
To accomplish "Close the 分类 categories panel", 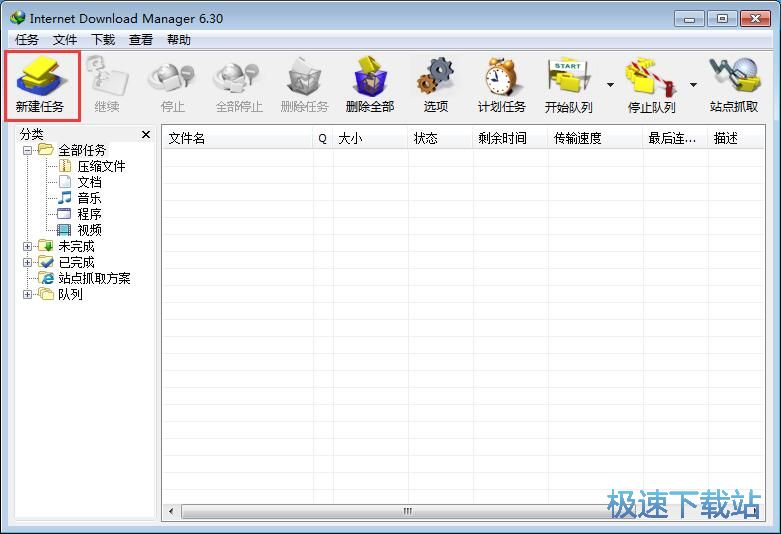I will (146, 134).
